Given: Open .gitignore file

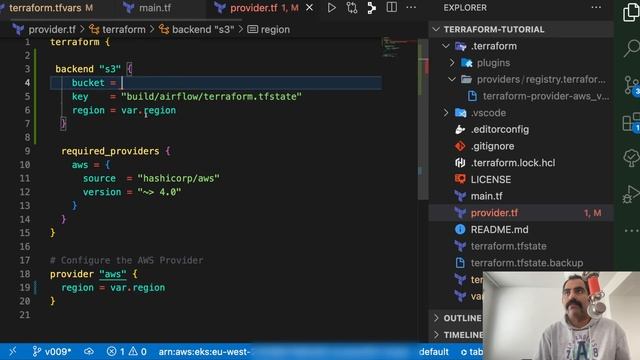Looking at the screenshot, I should pos(492,146).
